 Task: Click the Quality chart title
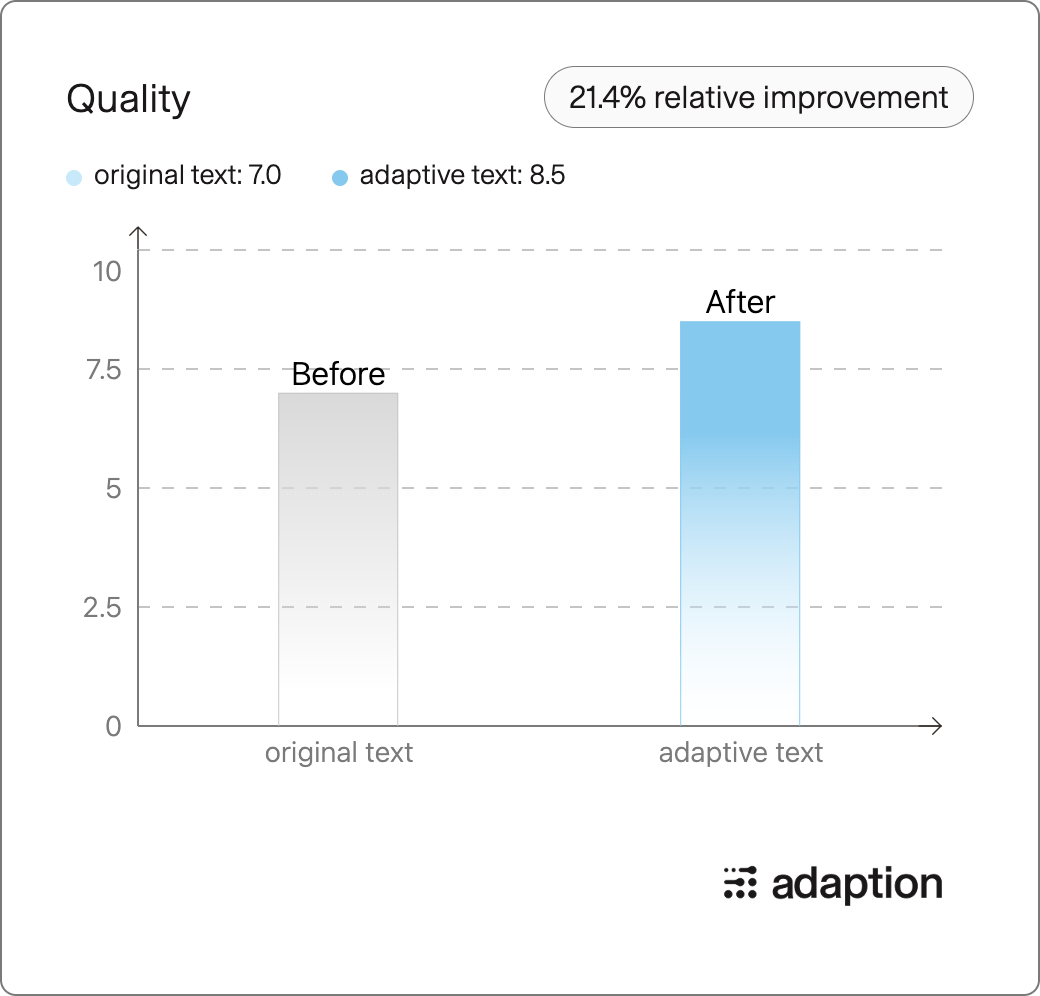click(128, 99)
